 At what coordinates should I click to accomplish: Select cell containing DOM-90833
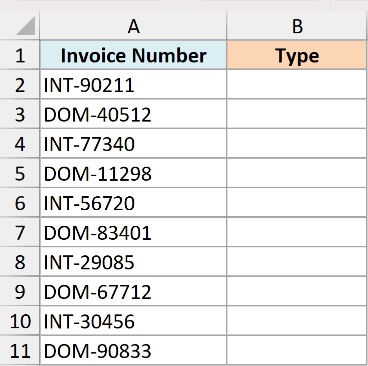click(133, 351)
